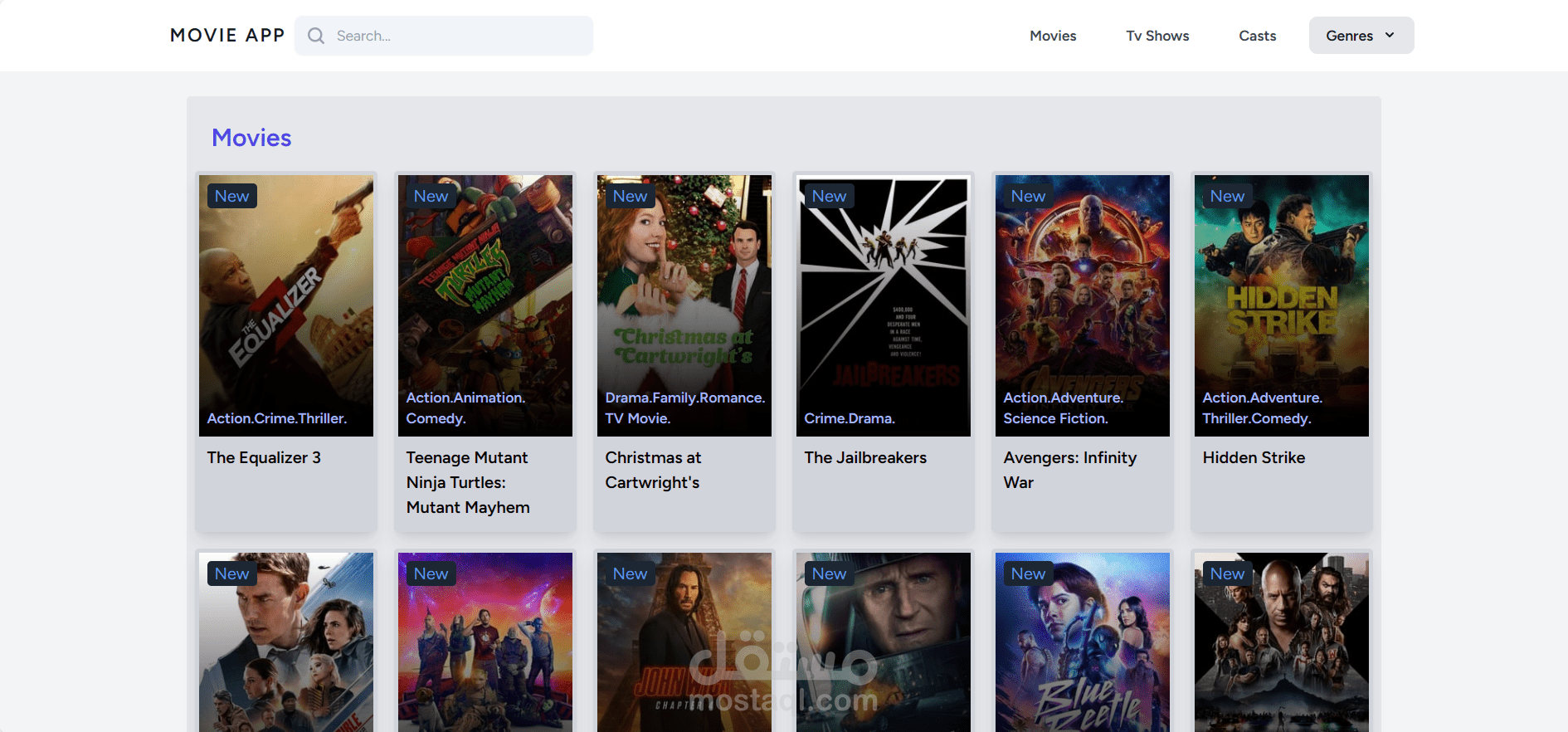Click New badge on Hidden Strike poster
This screenshot has width=1568, height=732.
[1228, 196]
